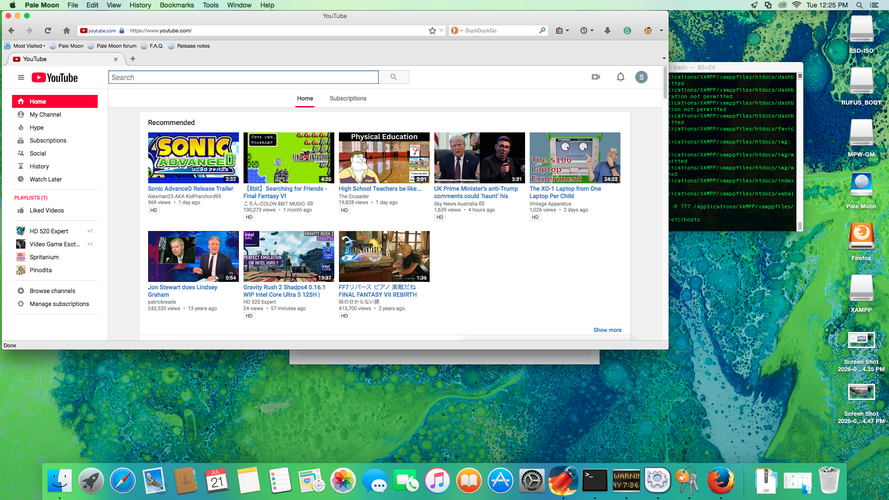Go to the browser home page

pos(66,31)
